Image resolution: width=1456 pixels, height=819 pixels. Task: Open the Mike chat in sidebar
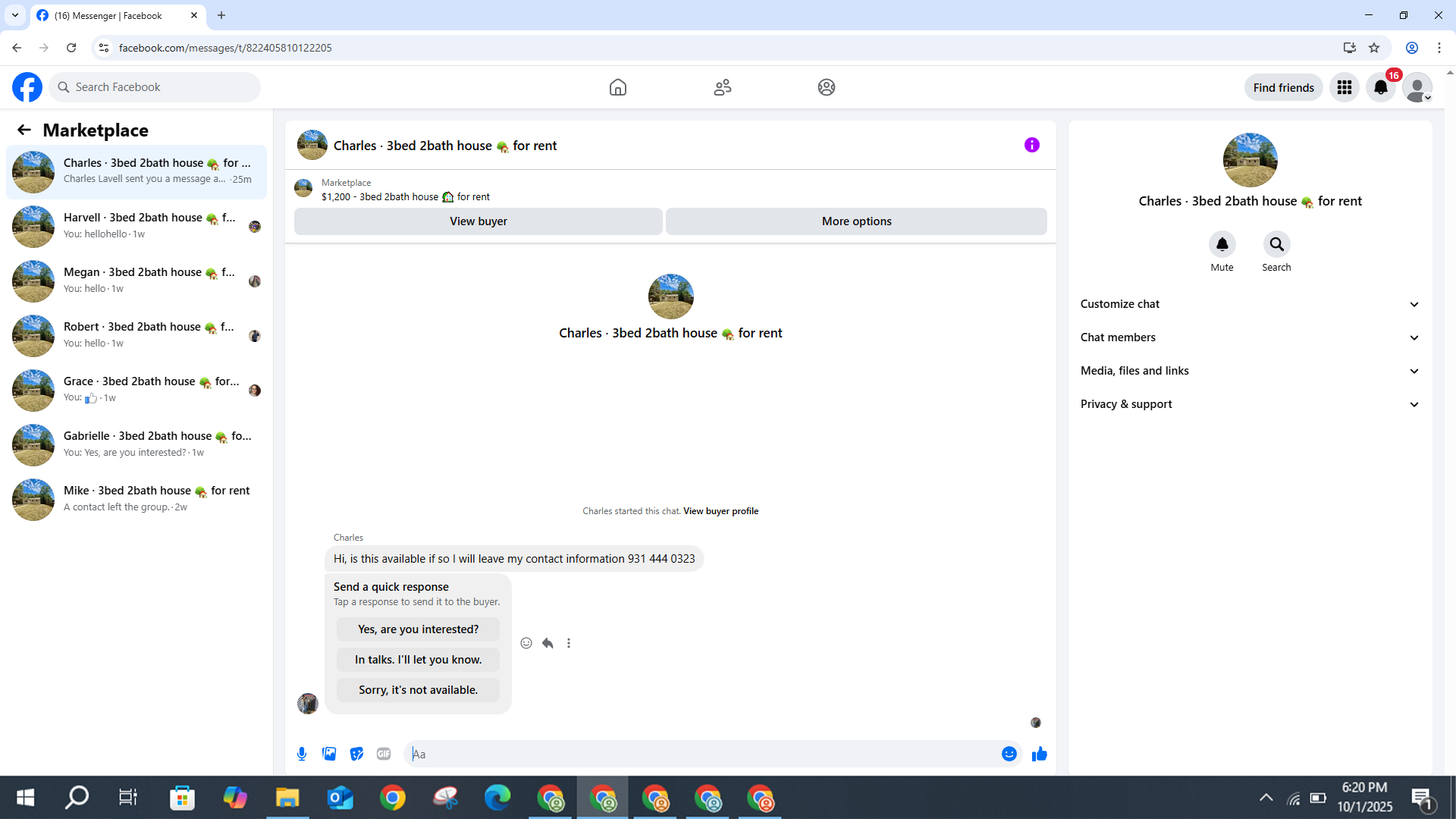coord(136,500)
